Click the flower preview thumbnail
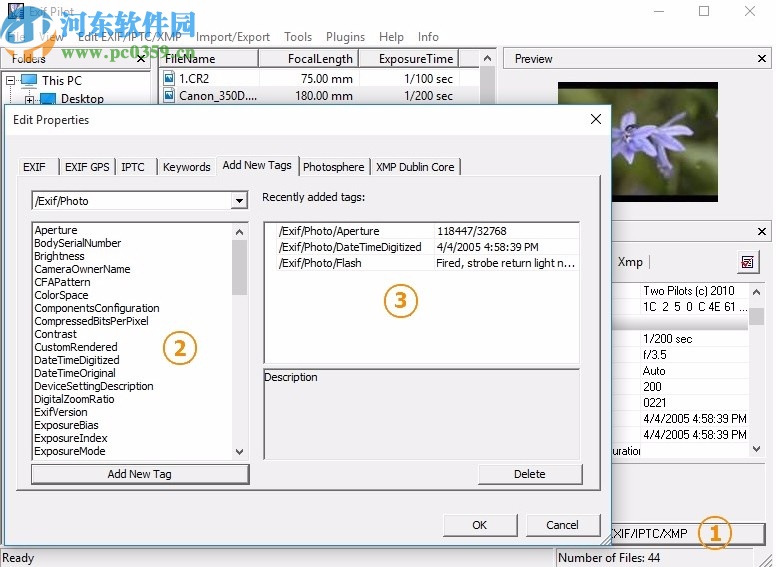This screenshot has width=776, height=567. coord(638,142)
